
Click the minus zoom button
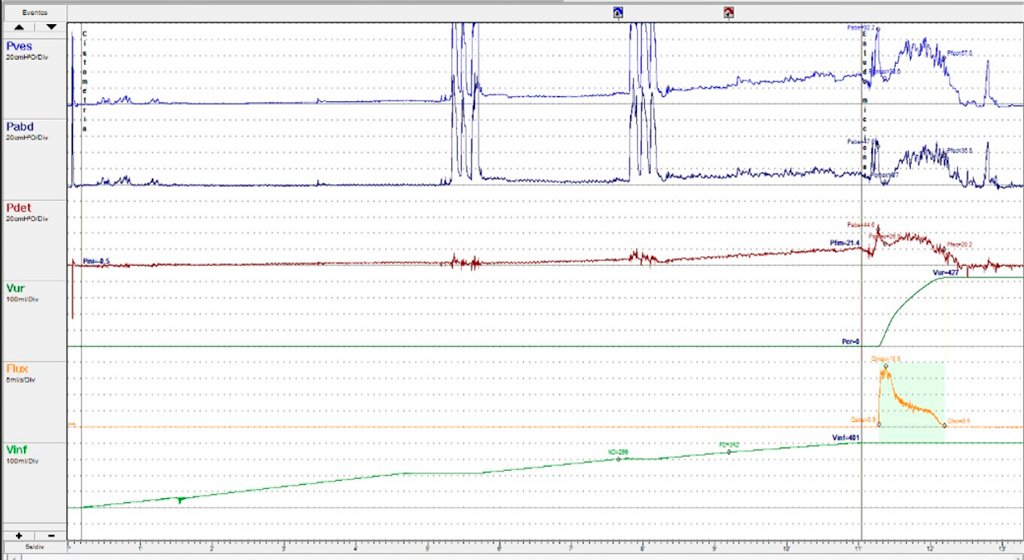50,536
